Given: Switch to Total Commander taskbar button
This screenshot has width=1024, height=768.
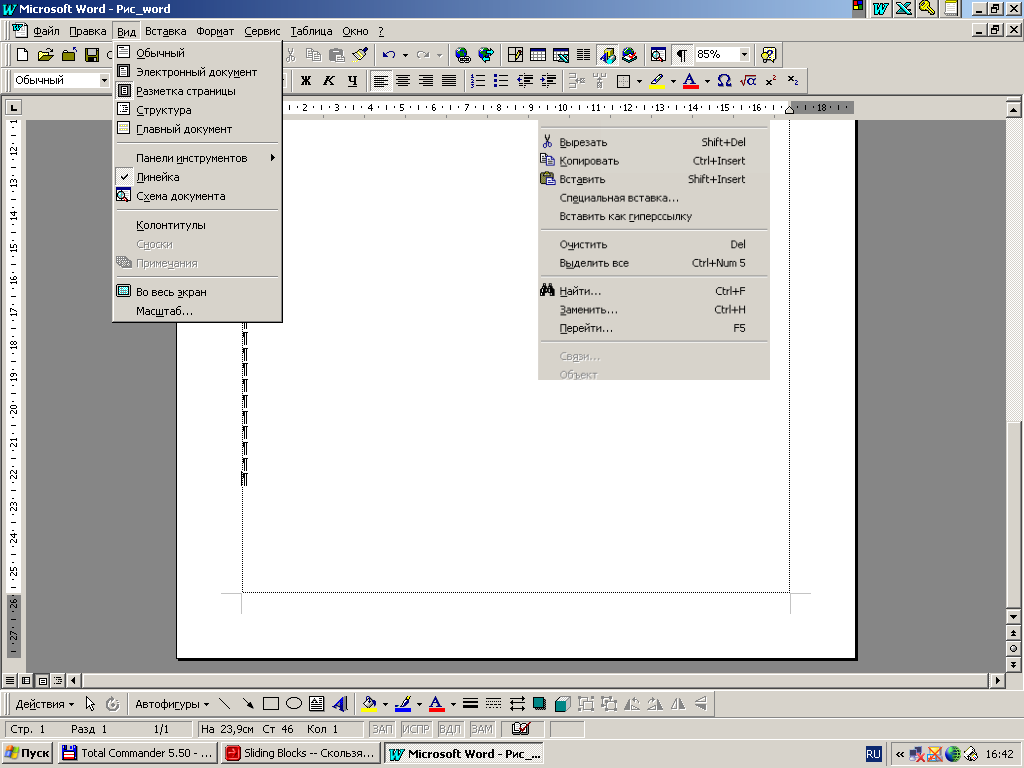Looking at the screenshot, I should (x=138, y=753).
